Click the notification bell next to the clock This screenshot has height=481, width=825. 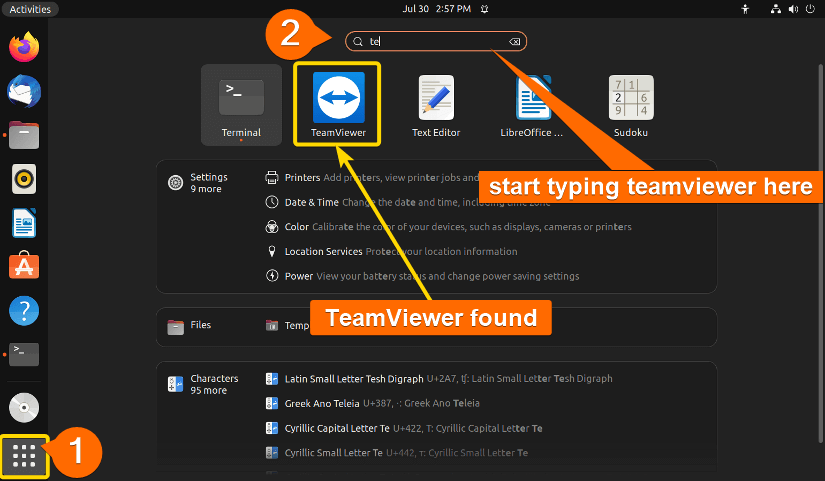485,9
